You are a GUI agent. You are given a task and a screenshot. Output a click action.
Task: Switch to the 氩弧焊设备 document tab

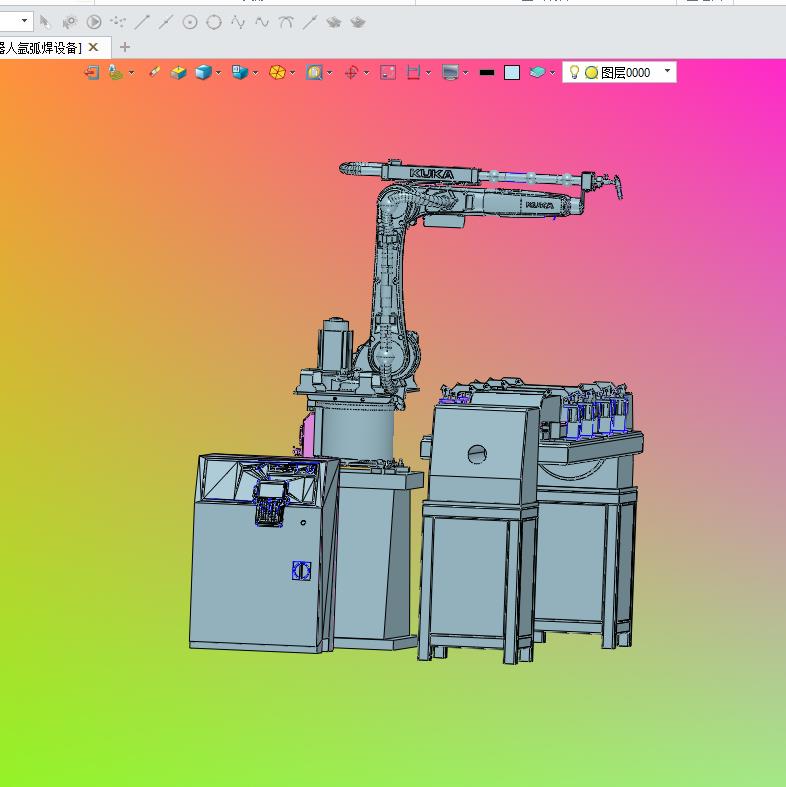coord(40,47)
